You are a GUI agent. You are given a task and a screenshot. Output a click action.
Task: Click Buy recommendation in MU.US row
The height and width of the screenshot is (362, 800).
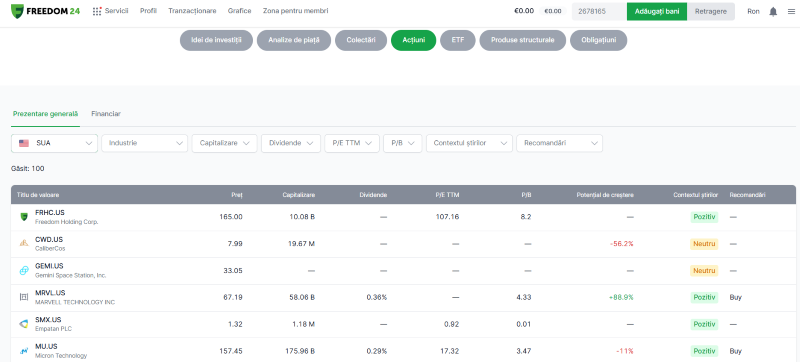point(736,351)
